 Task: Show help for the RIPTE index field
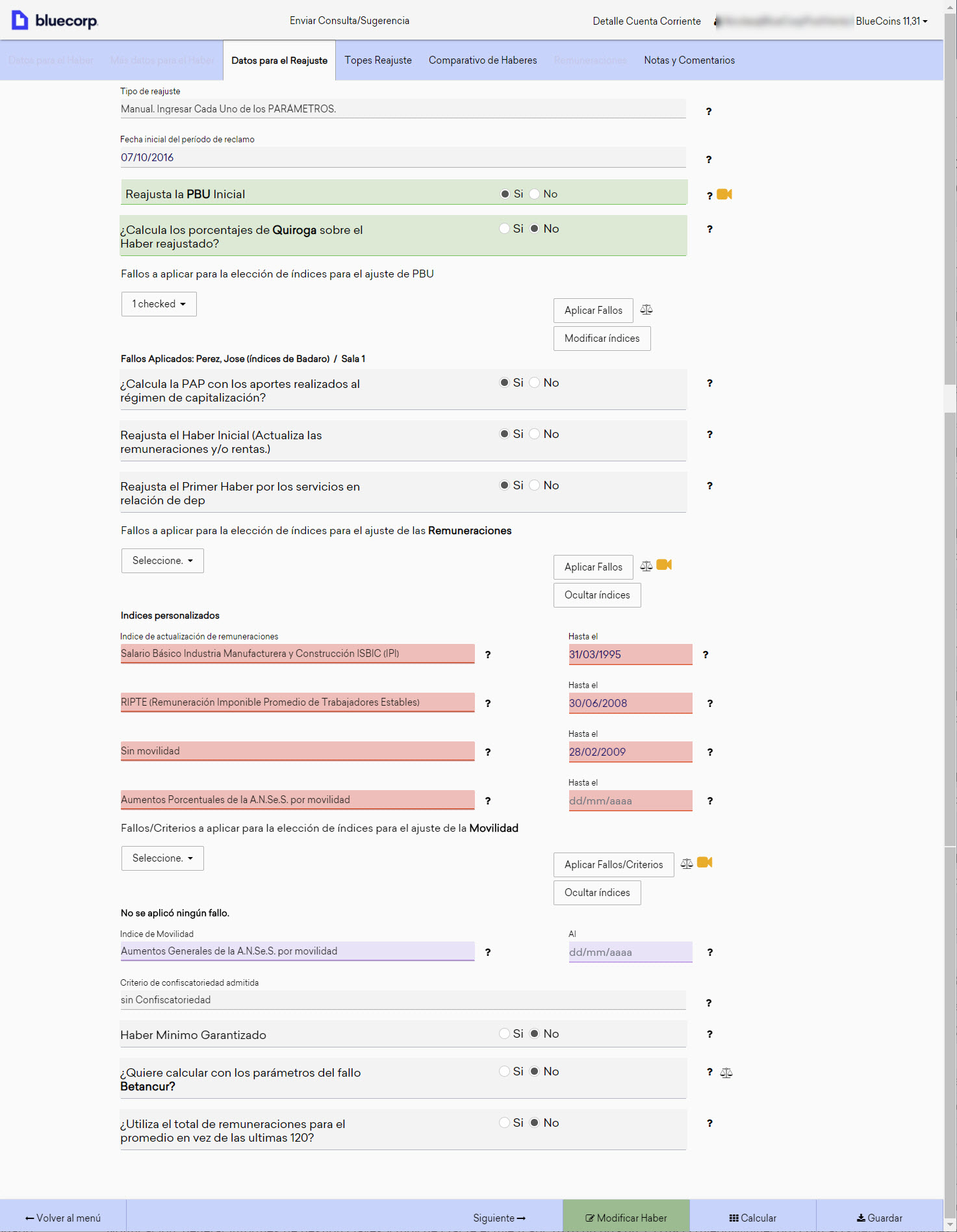point(488,704)
